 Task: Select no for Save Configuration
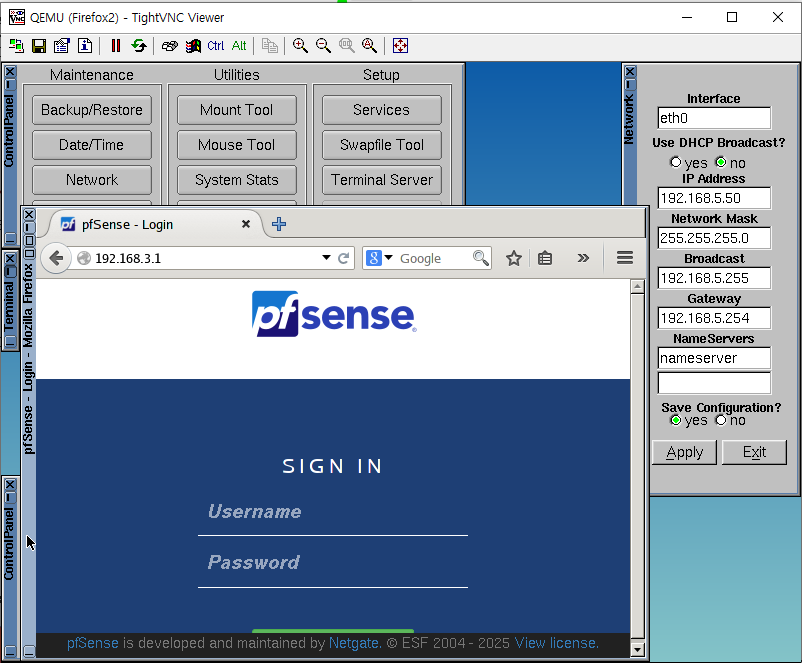[721, 420]
